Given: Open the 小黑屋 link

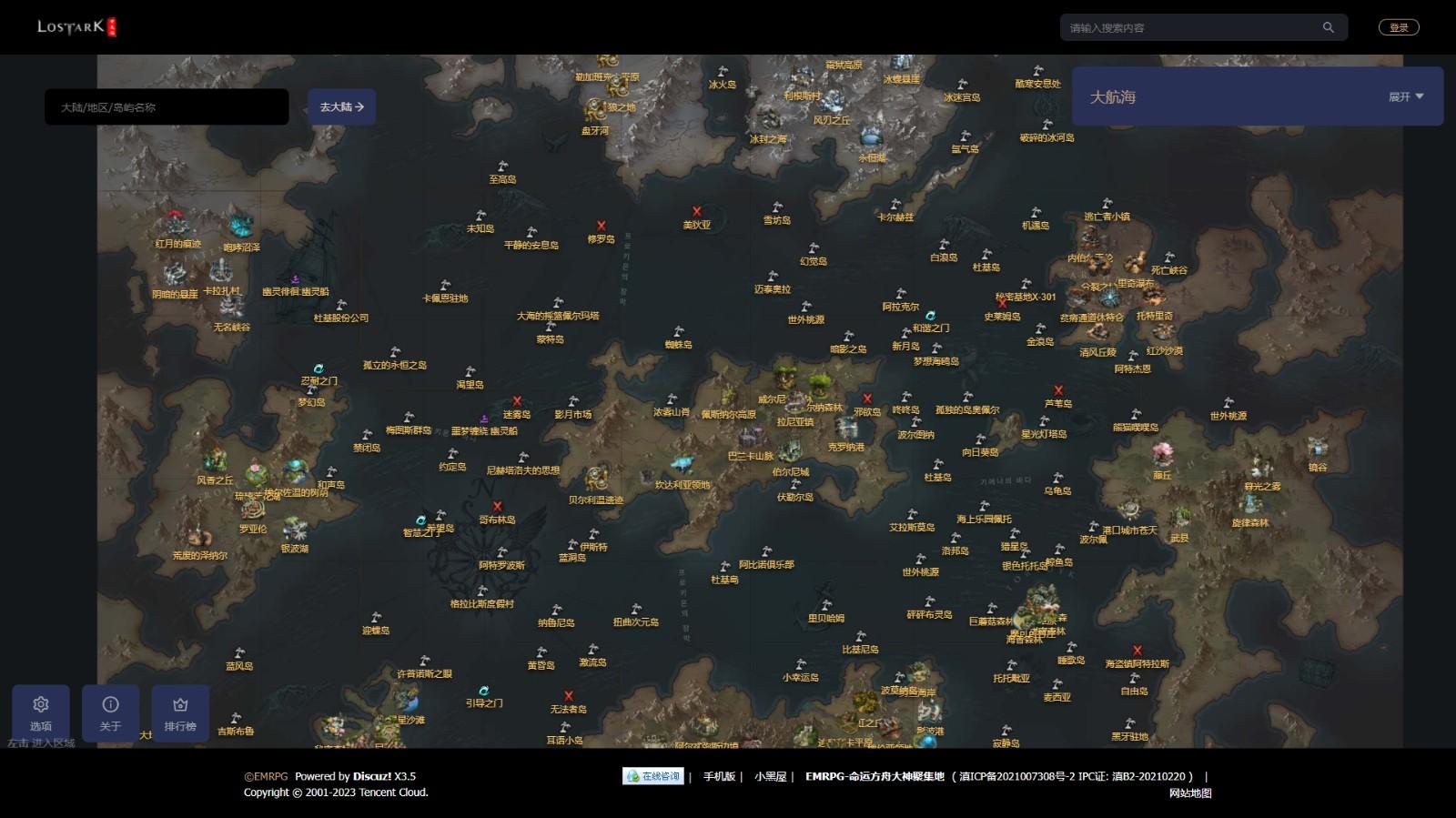Looking at the screenshot, I should click(x=770, y=776).
